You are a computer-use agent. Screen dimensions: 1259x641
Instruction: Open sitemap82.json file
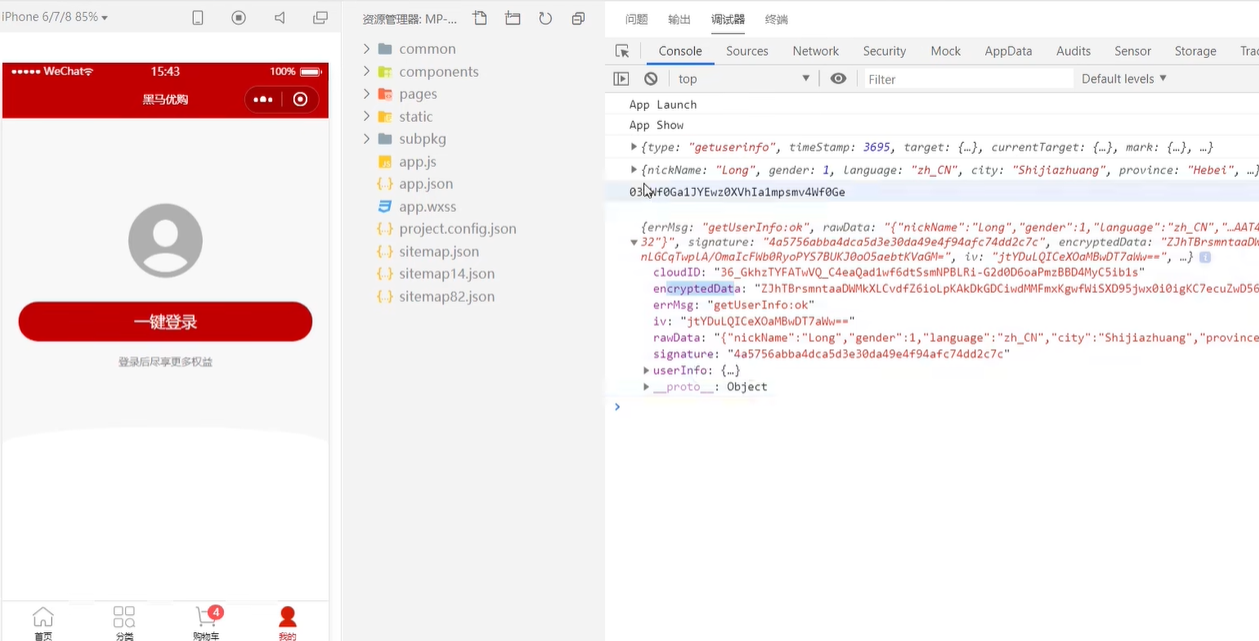click(x=446, y=297)
